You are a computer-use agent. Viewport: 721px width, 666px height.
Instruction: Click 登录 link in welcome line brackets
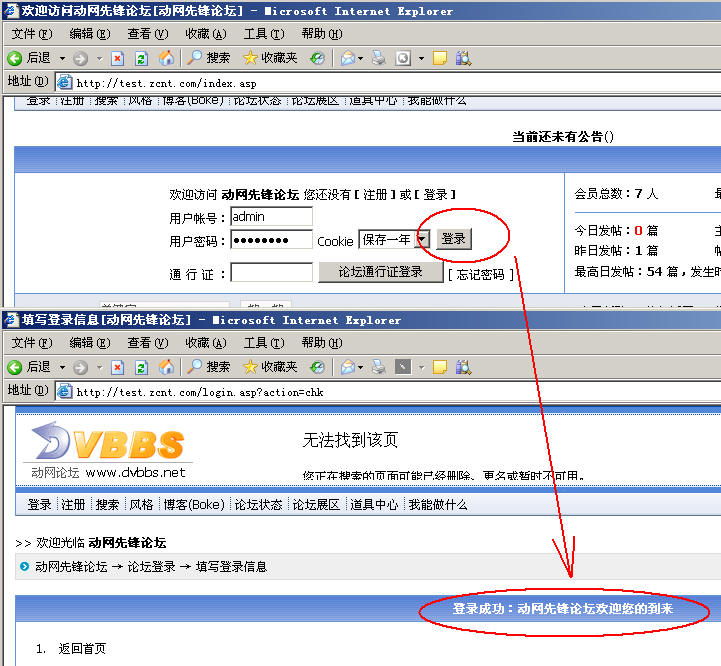435,195
